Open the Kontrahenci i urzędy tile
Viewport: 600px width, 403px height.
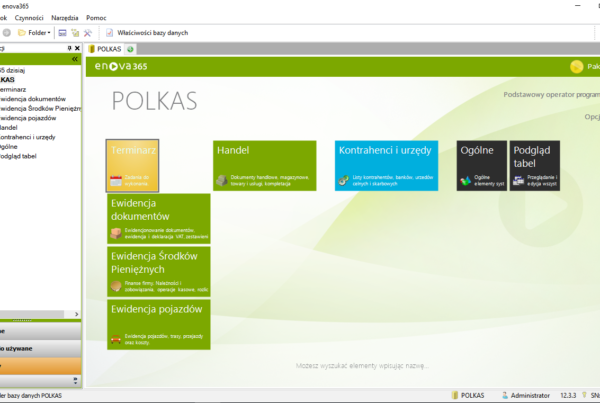pyautogui.click(x=386, y=165)
